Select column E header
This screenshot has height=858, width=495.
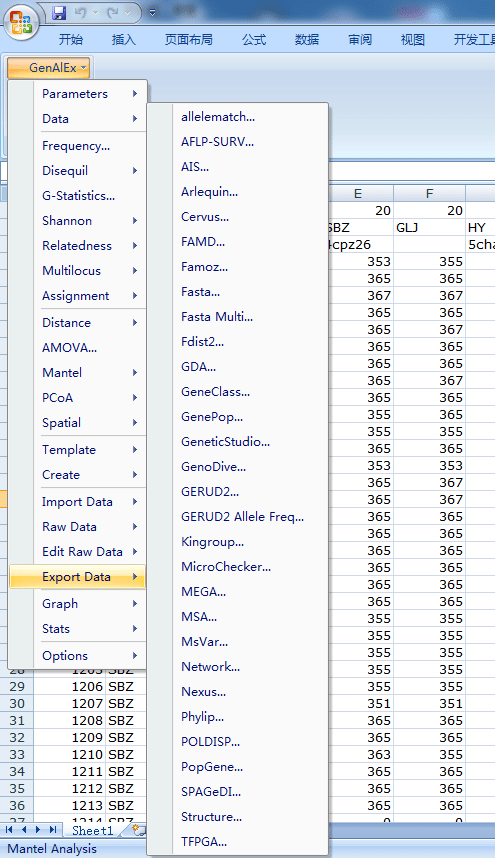pyautogui.click(x=360, y=193)
